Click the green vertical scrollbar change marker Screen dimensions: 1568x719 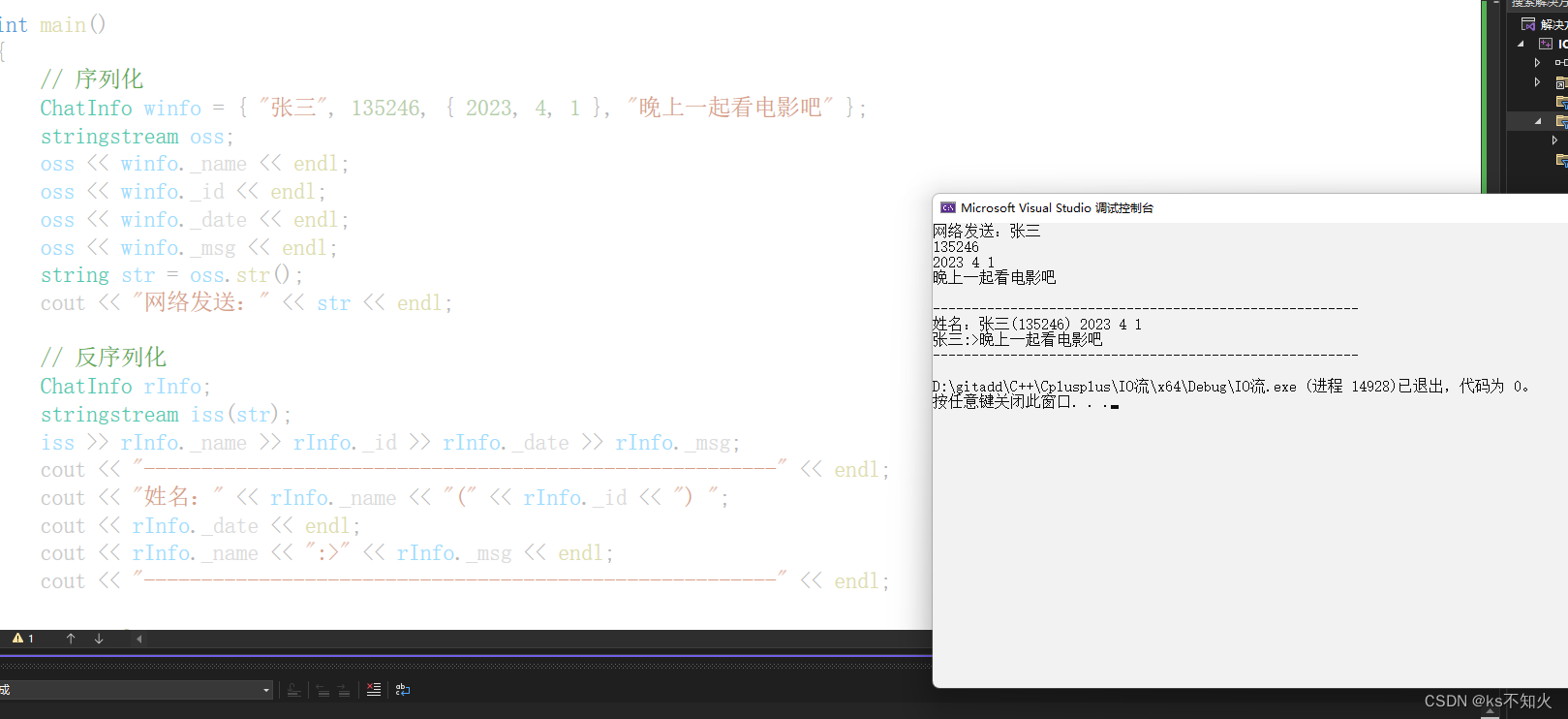(1484, 96)
